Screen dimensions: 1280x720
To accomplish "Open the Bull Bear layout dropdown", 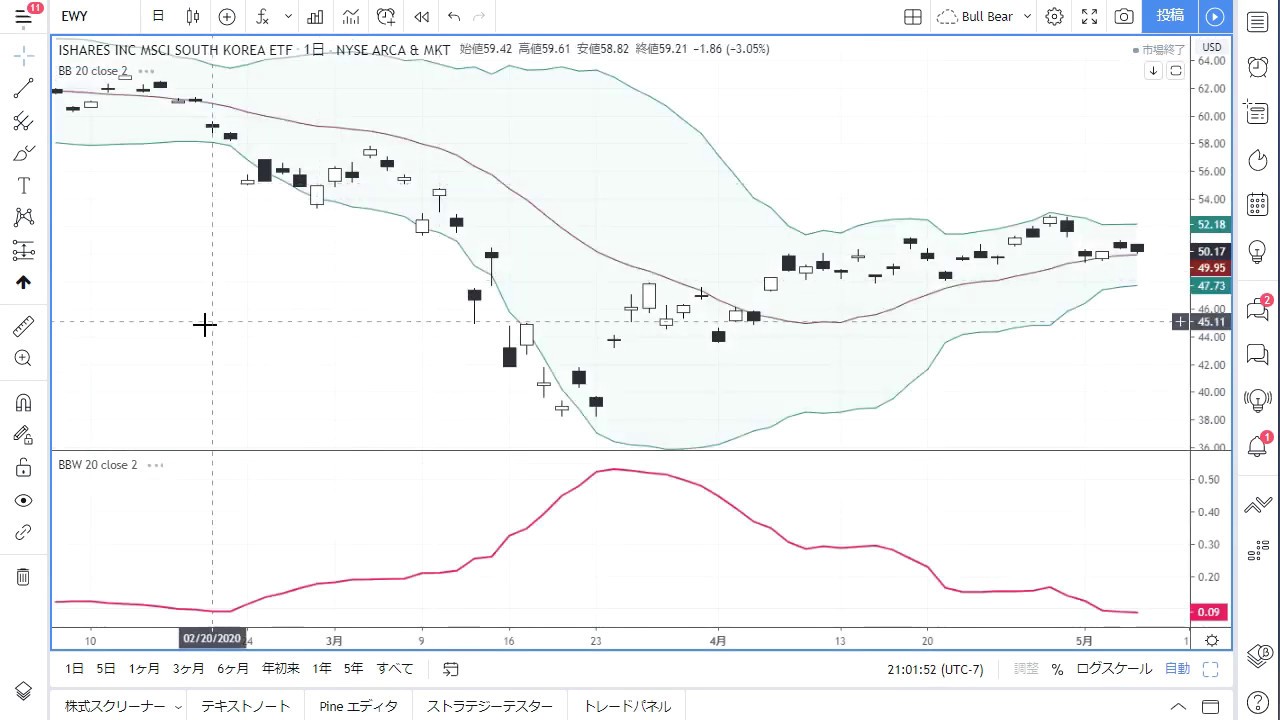I will [984, 16].
